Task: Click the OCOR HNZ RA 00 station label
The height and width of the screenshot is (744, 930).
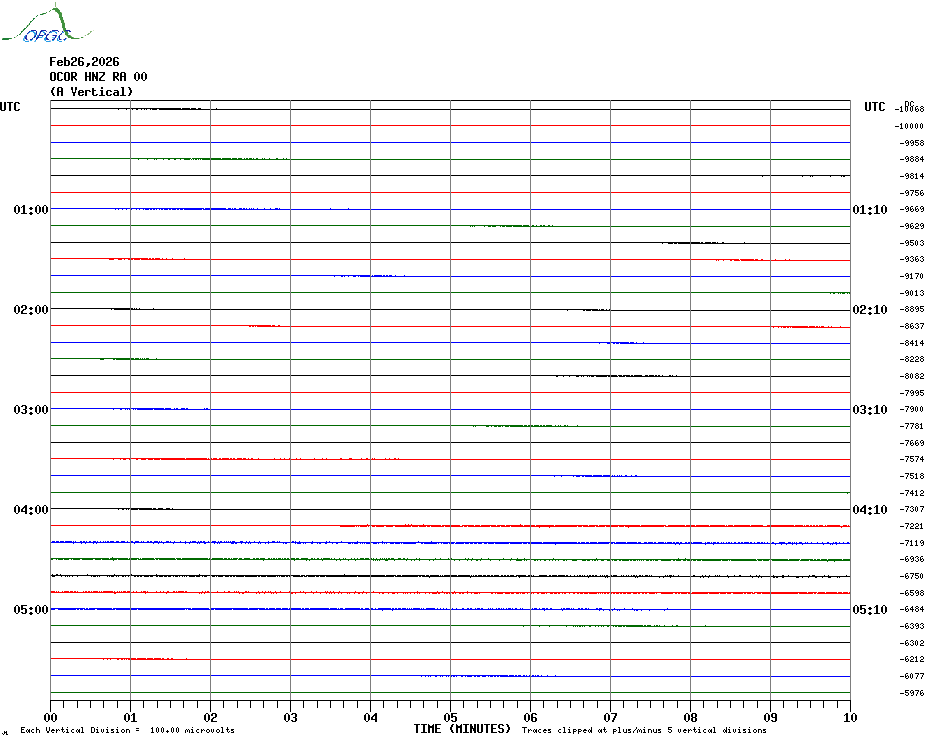Action: [98, 77]
